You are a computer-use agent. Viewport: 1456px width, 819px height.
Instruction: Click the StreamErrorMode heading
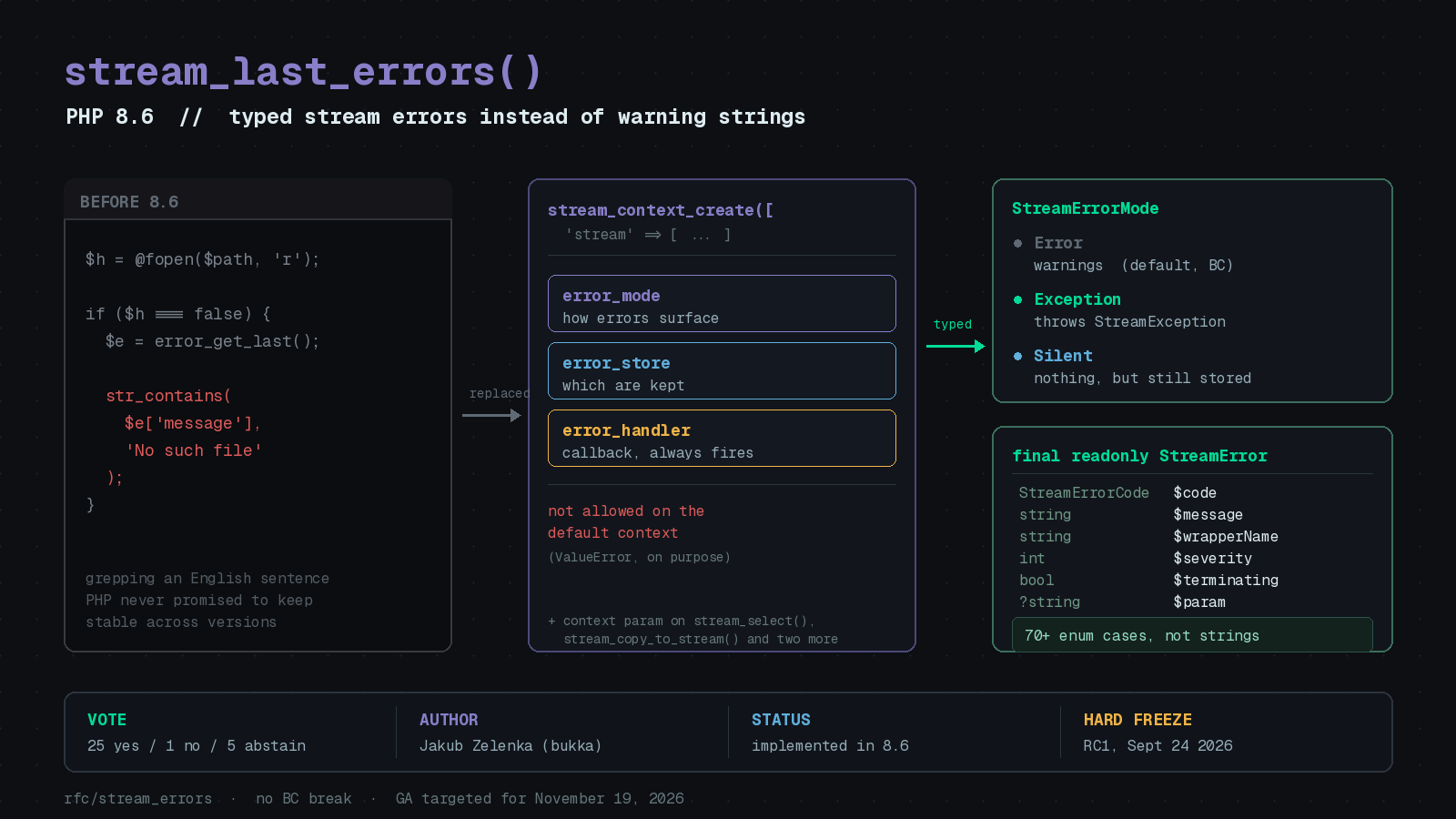point(1085,208)
